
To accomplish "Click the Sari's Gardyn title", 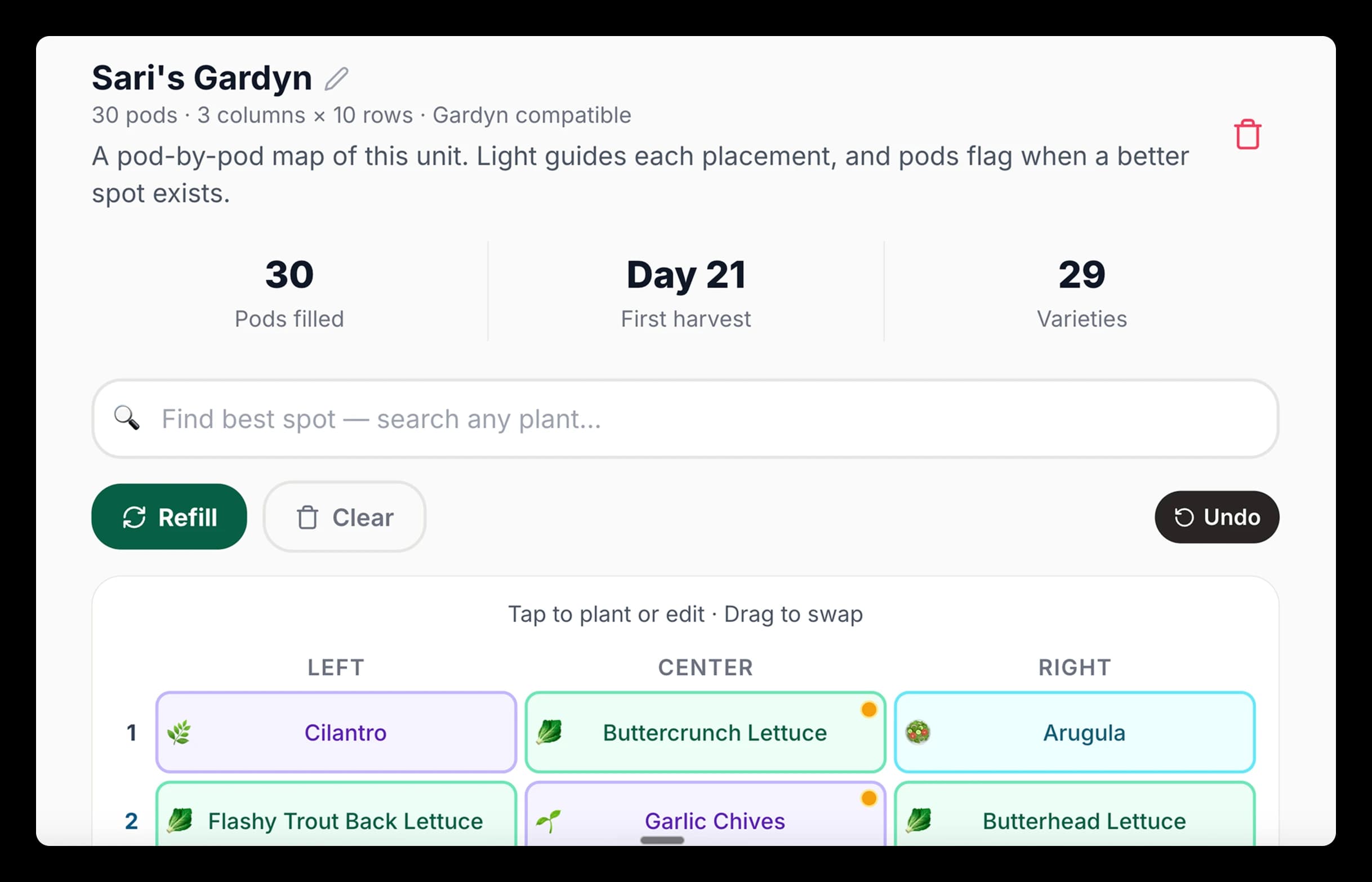I will click(202, 78).
